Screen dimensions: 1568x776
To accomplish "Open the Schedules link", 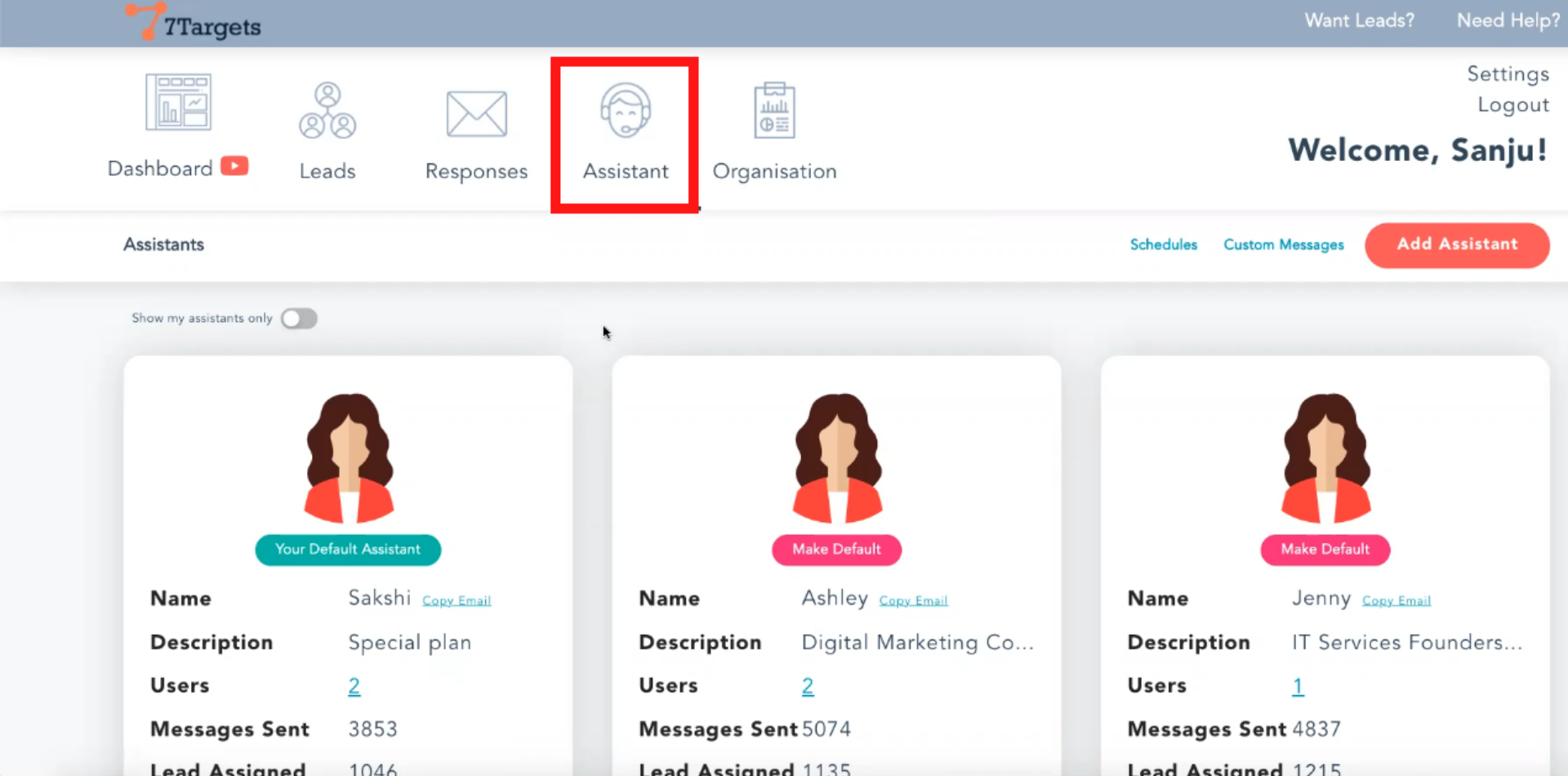I will [x=1163, y=245].
